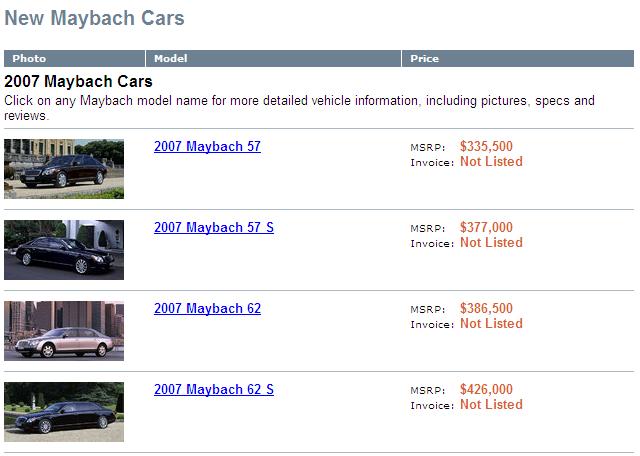Click the Maybach 57 car photo
Viewport: 640px width, 456px height.
tap(64, 169)
